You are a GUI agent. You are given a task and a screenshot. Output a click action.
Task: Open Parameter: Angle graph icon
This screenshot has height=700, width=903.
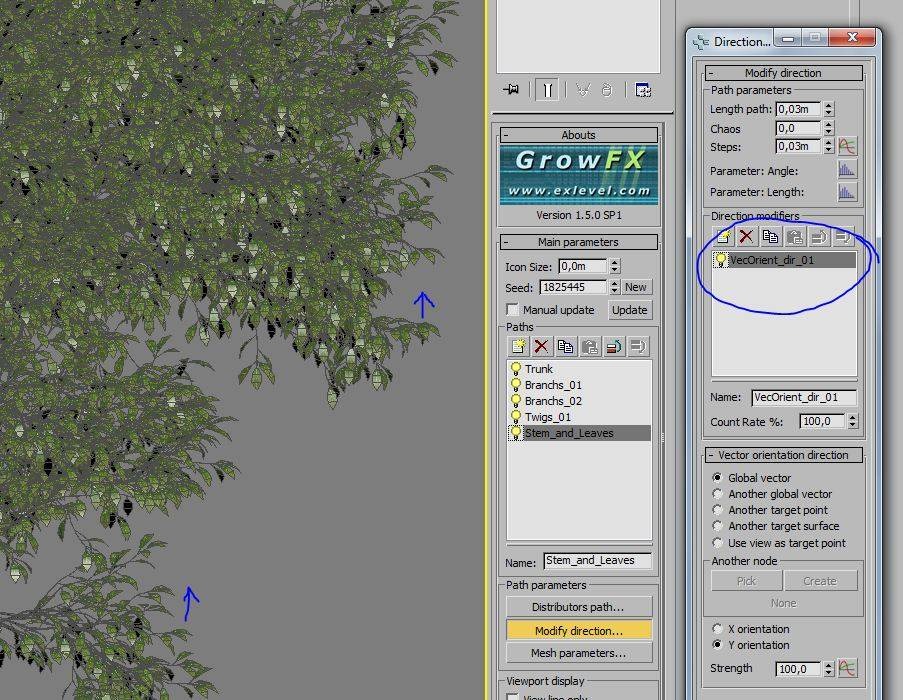coord(847,169)
